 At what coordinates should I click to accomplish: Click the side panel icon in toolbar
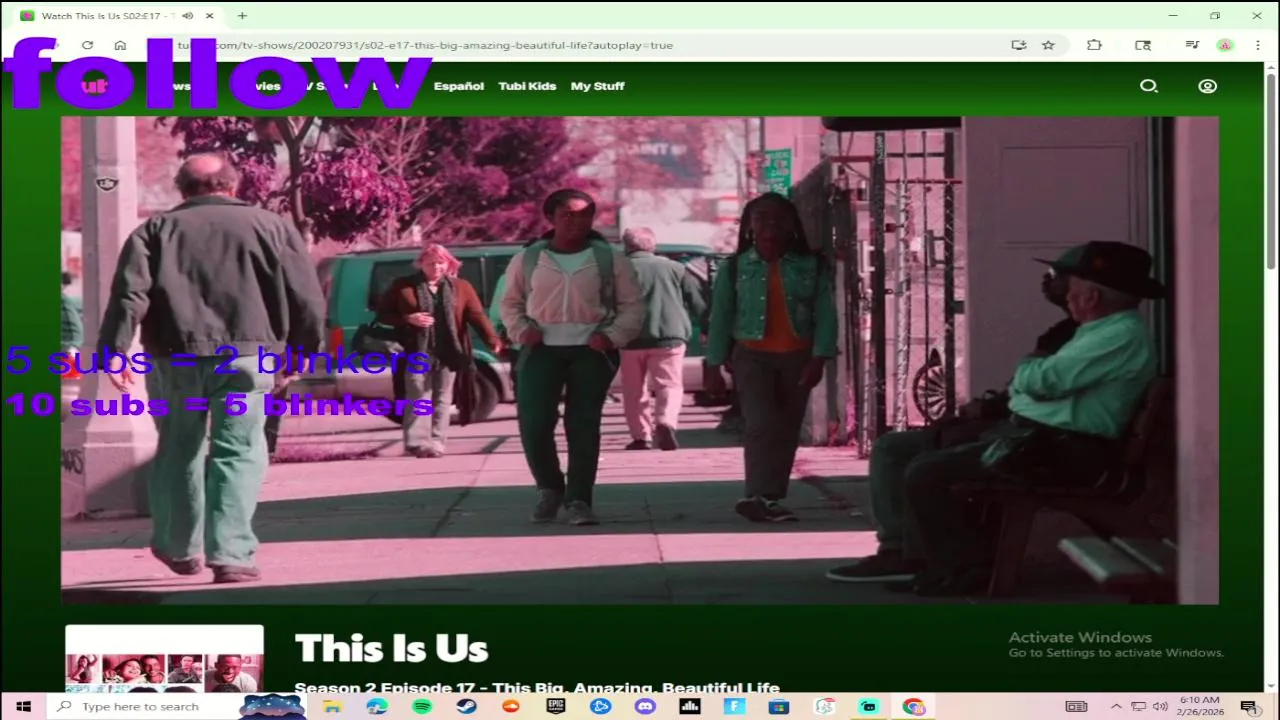click(x=1143, y=45)
